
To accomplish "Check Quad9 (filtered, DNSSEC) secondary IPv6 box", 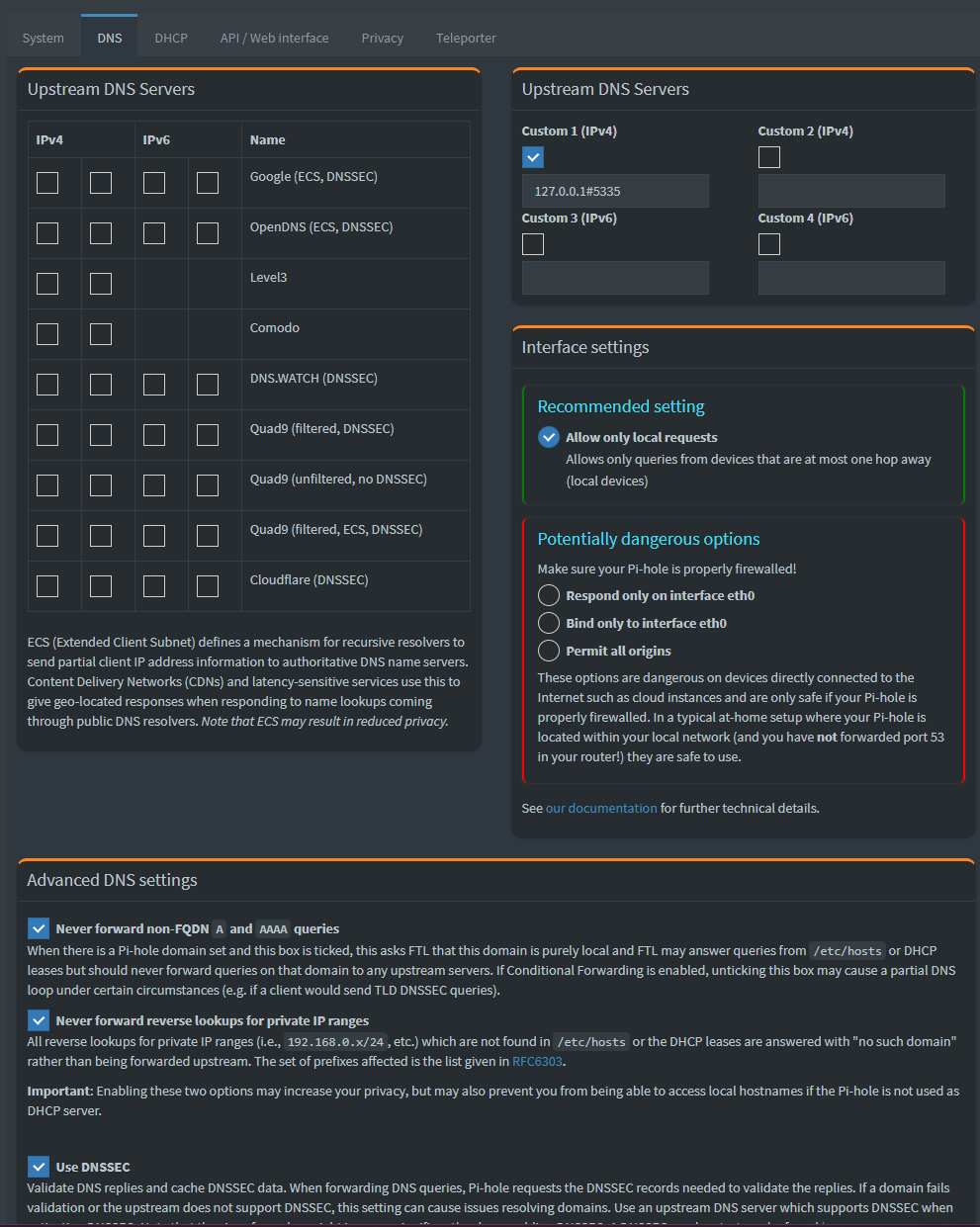I will tap(208, 435).
